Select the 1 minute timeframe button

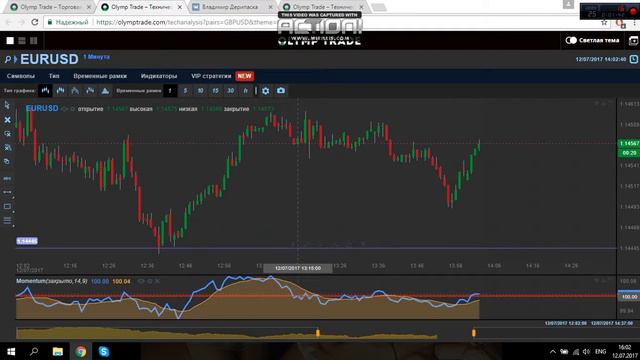[170, 91]
